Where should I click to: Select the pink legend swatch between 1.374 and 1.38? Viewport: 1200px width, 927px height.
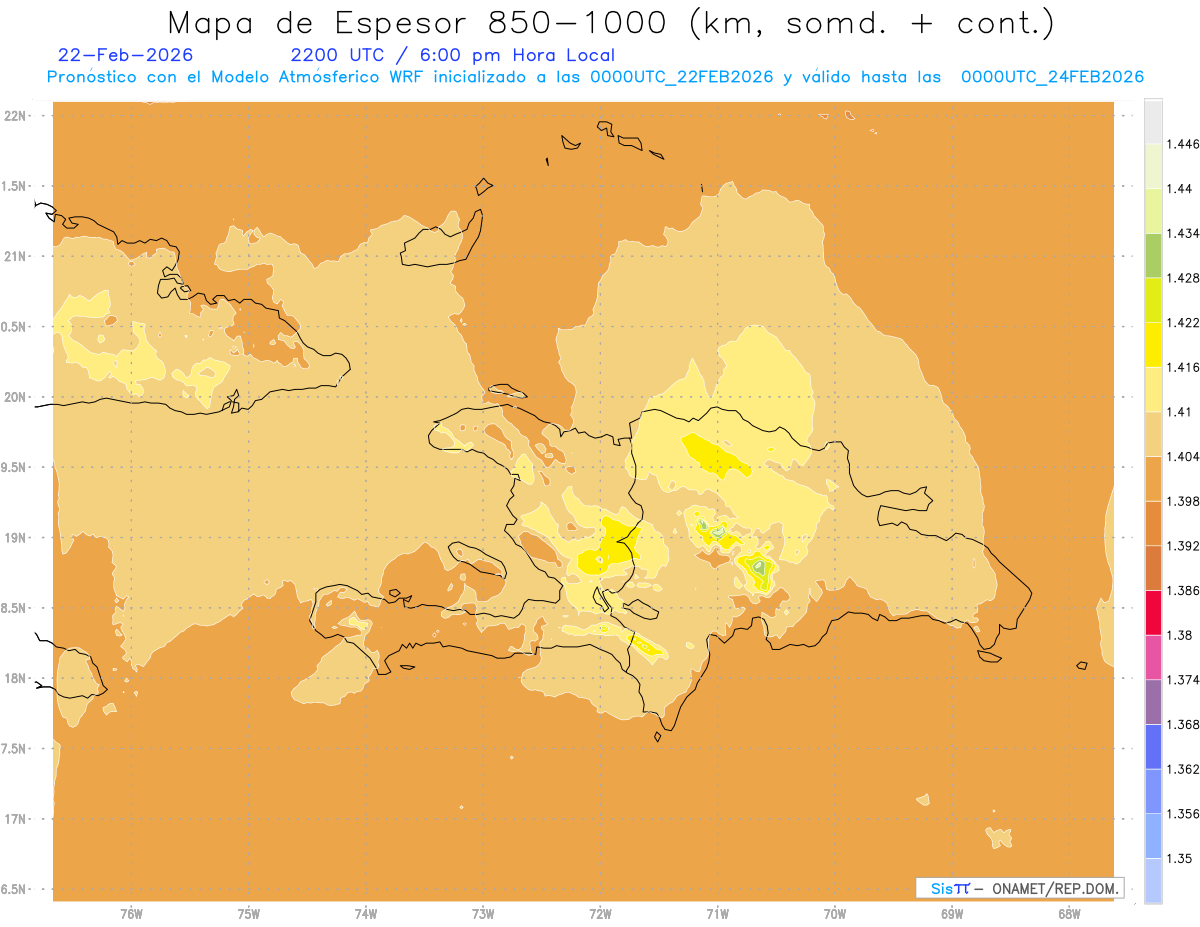click(1153, 657)
